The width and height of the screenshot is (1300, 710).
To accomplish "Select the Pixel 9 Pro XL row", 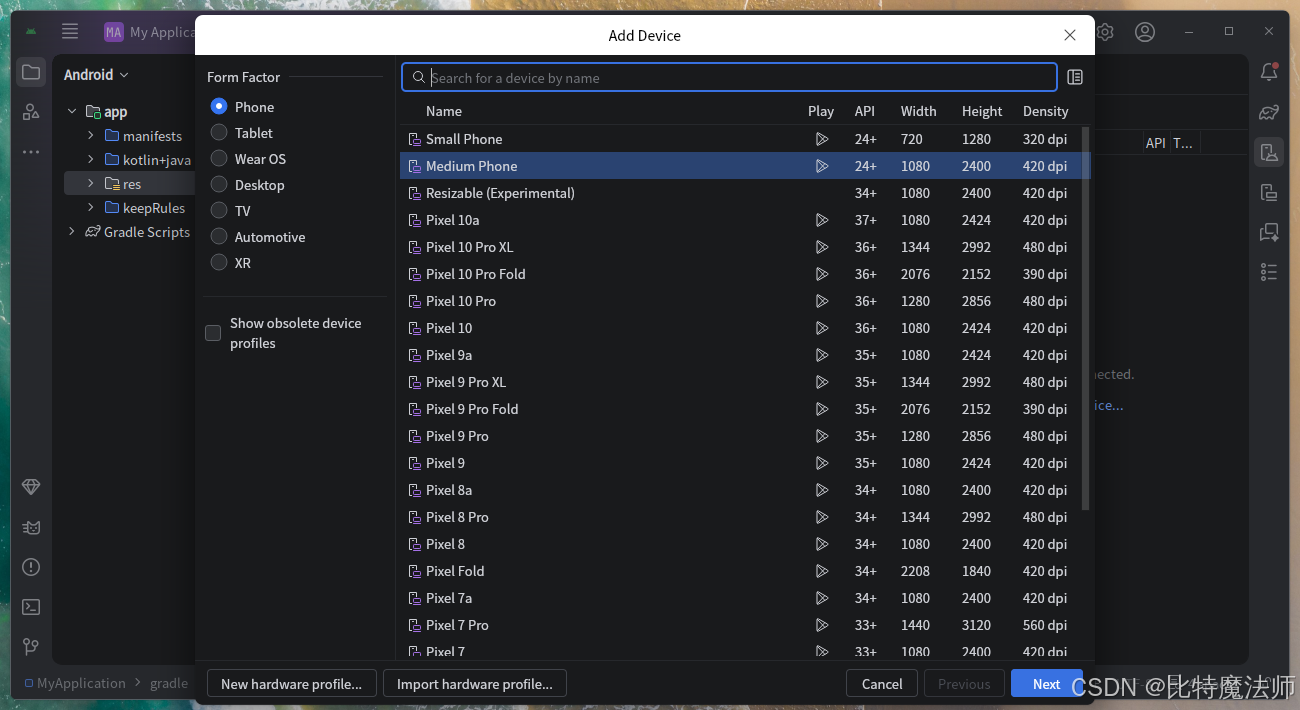I will pos(745,382).
